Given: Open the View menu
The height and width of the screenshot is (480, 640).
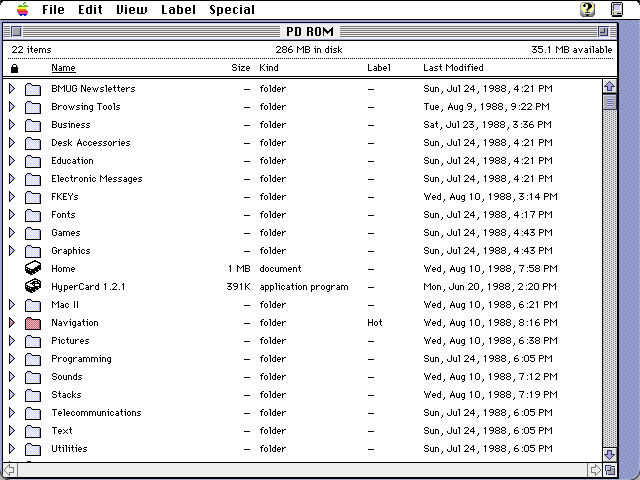Looking at the screenshot, I should tap(131, 9).
